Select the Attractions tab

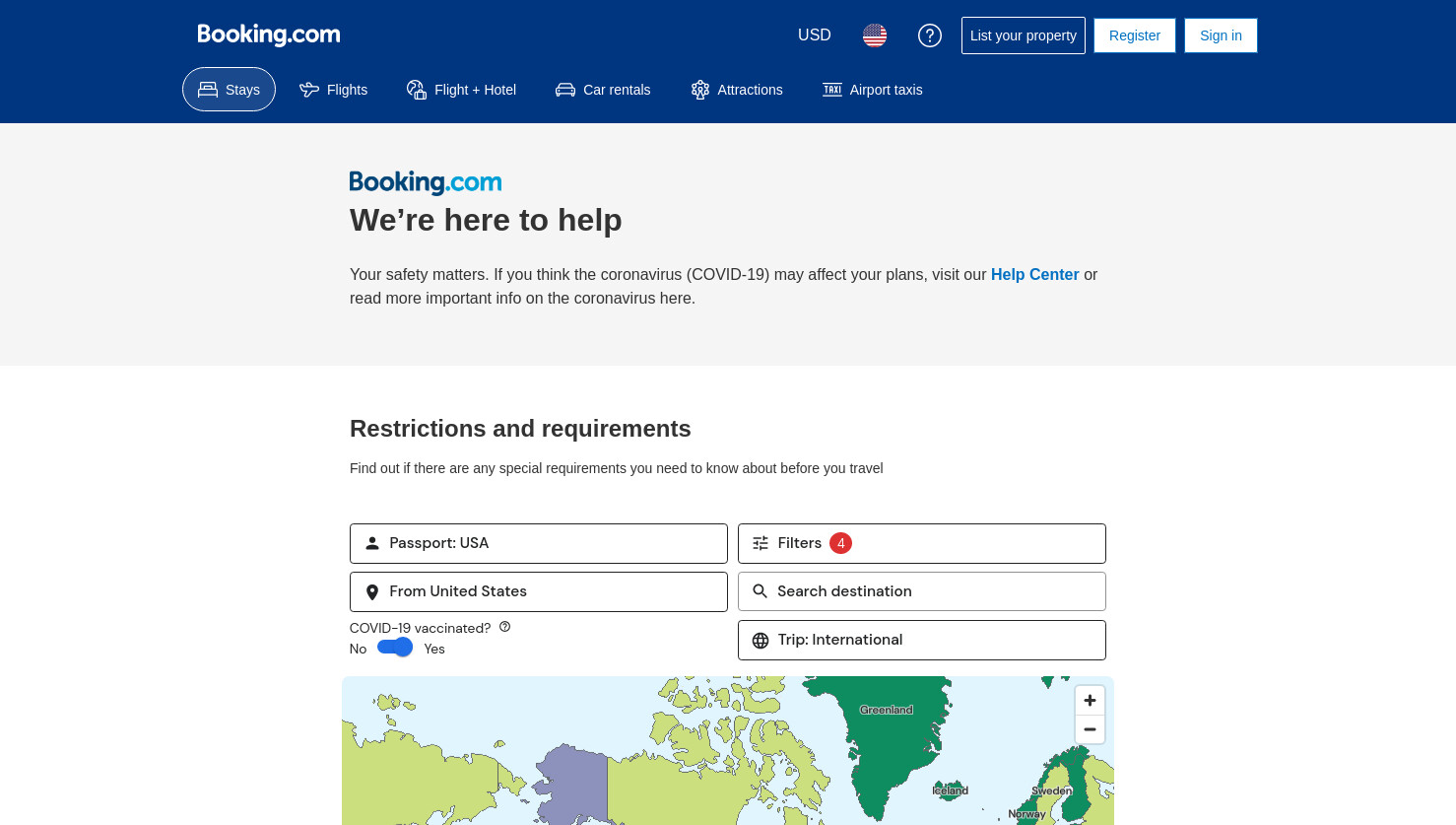point(737,90)
